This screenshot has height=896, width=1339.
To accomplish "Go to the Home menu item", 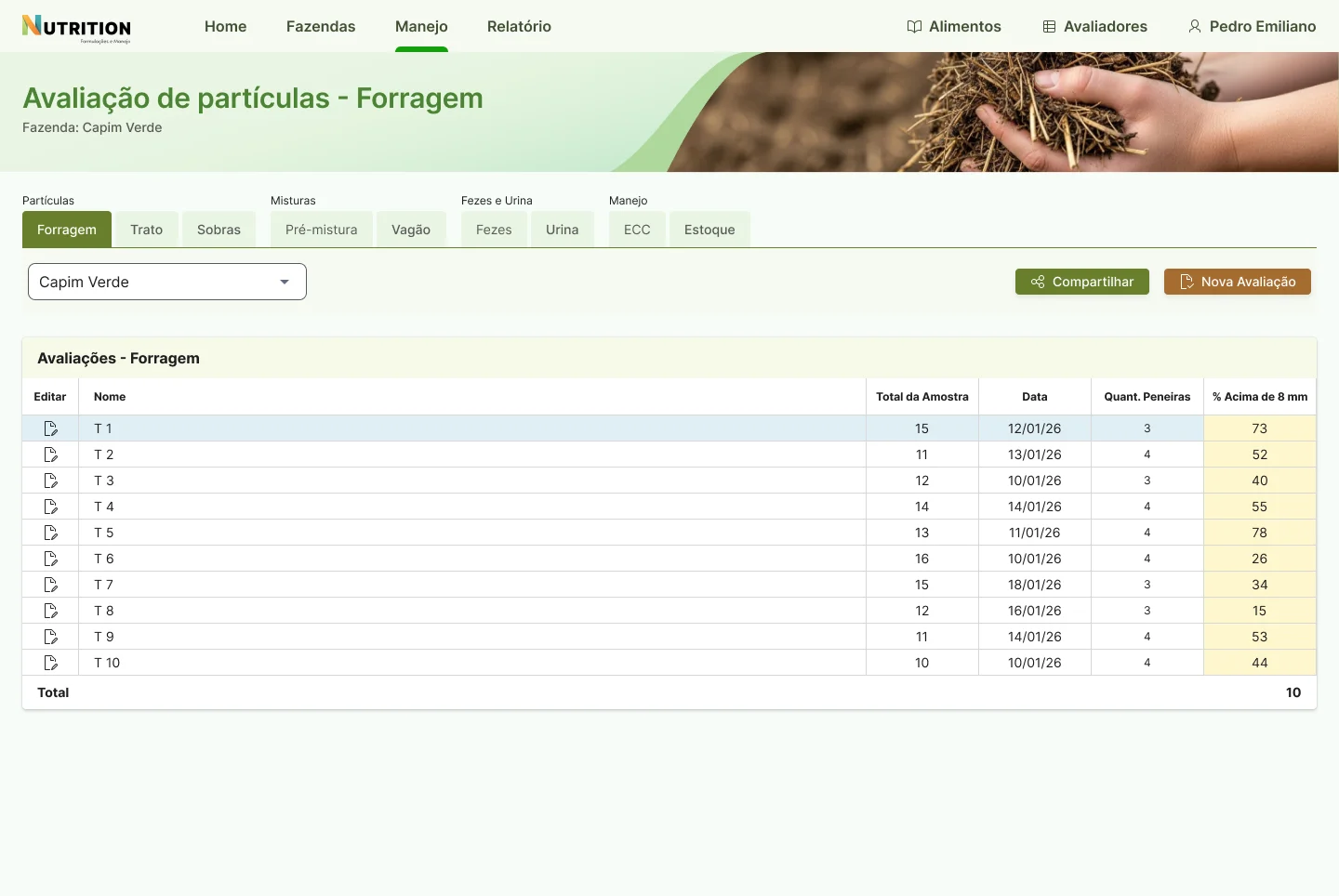I will point(226,26).
